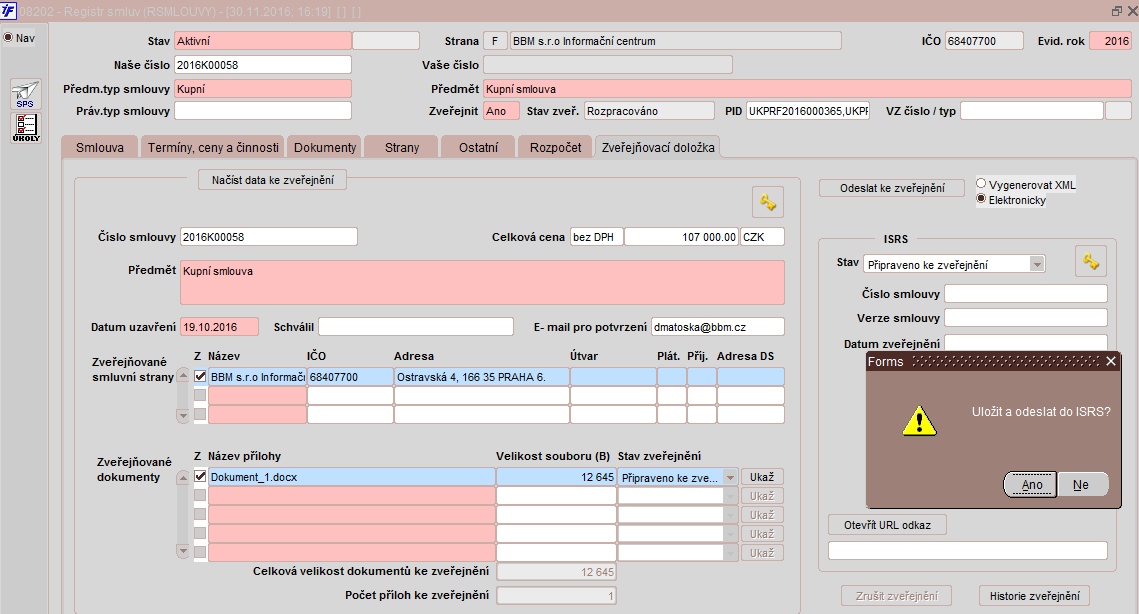Click the restore window icon at top right
This screenshot has width=1139, height=614.
pyautogui.click(x=1116, y=10)
